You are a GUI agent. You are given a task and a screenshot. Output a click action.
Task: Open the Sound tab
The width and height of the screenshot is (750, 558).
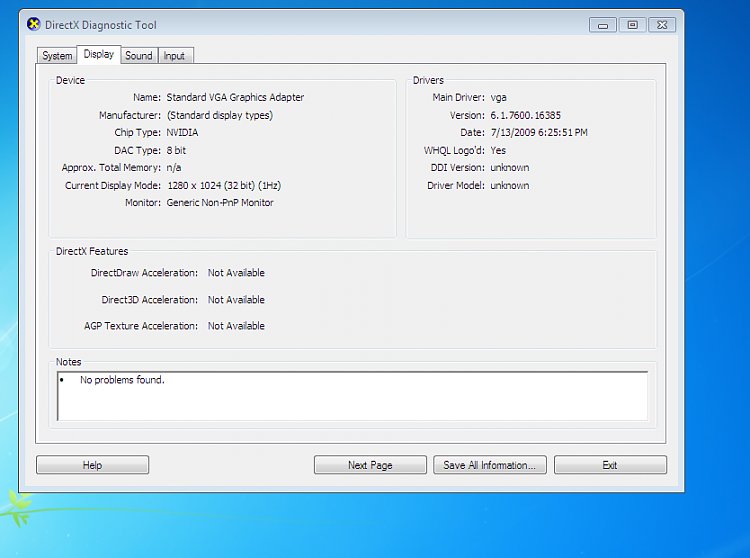[x=139, y=55]
